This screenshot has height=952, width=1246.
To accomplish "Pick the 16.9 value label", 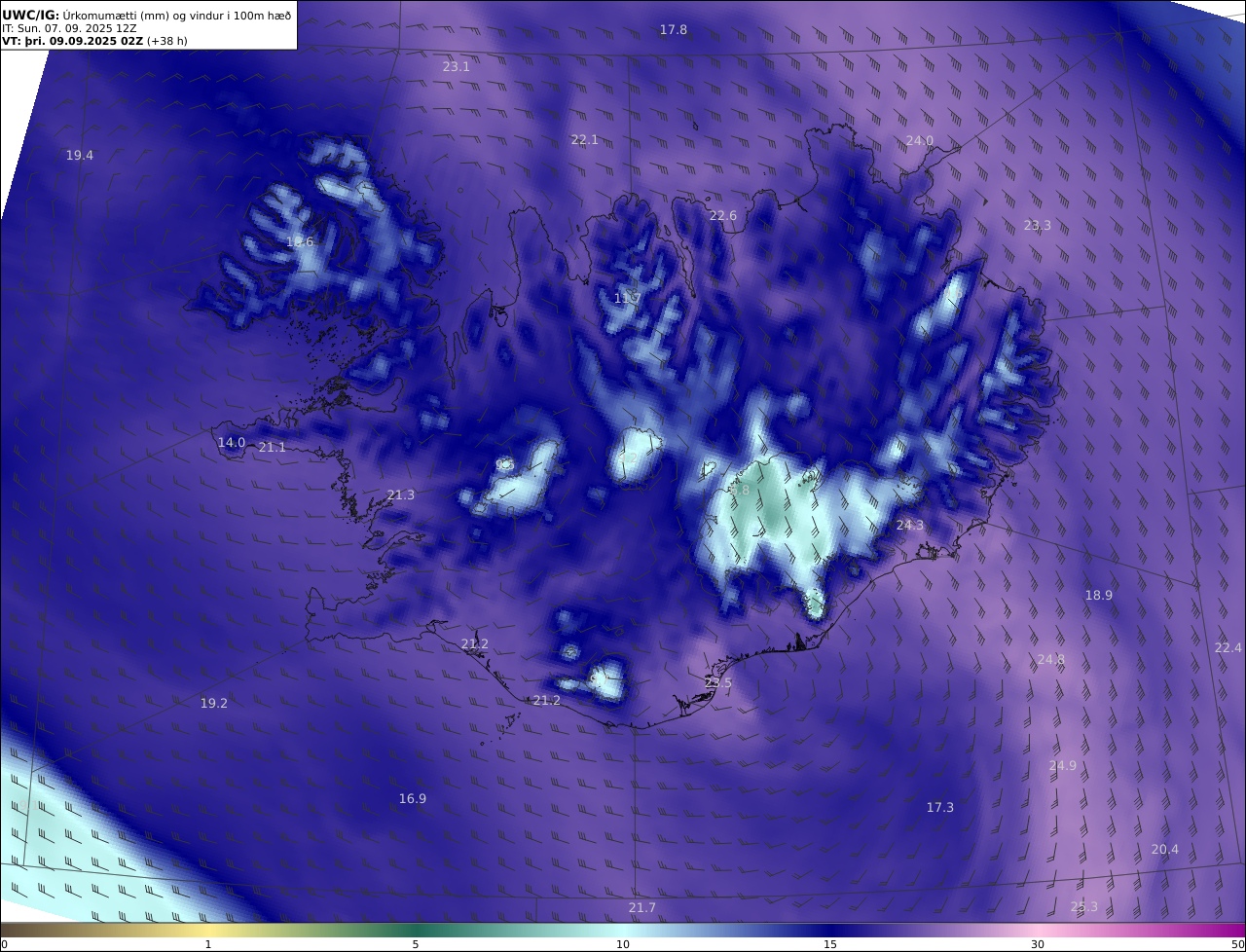I will tap(413, 799).
